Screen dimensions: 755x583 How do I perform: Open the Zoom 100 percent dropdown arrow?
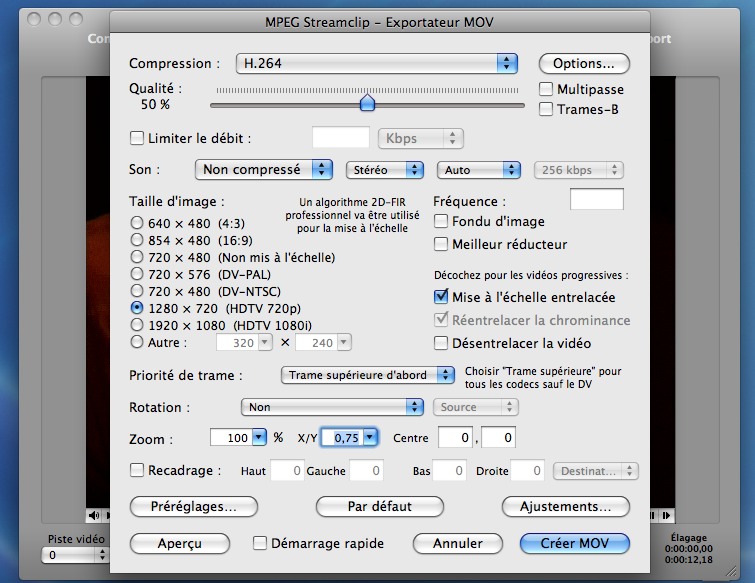259,437
